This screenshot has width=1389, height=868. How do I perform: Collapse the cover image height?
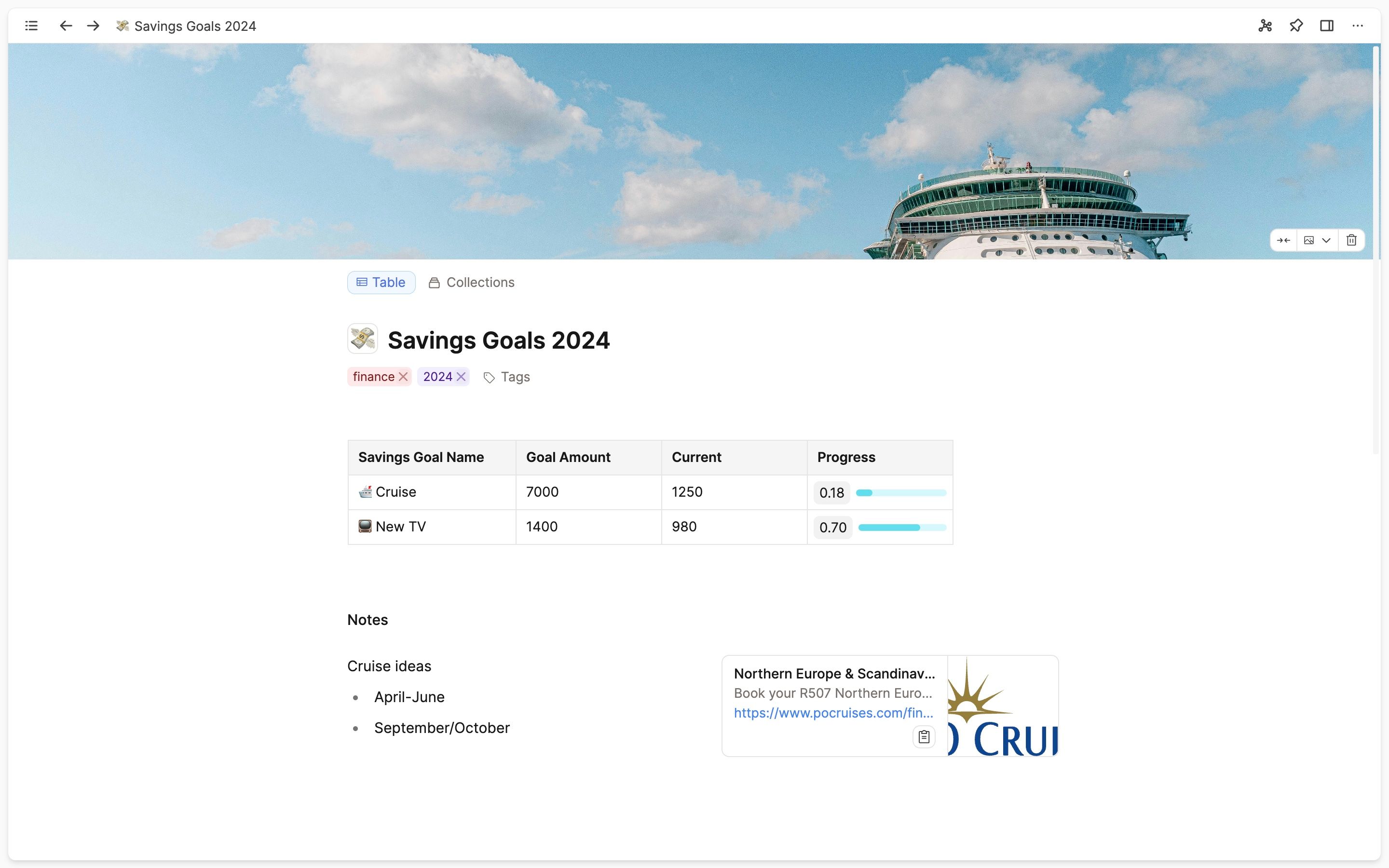(1283, 241)
